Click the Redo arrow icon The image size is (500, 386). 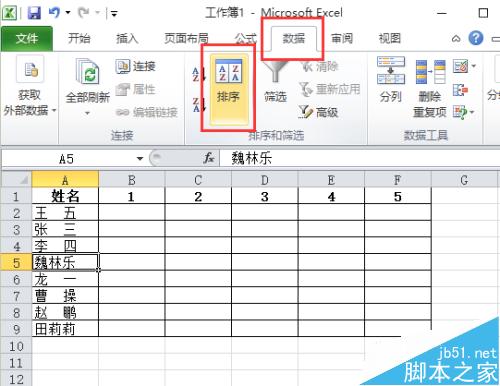[84, 13]
